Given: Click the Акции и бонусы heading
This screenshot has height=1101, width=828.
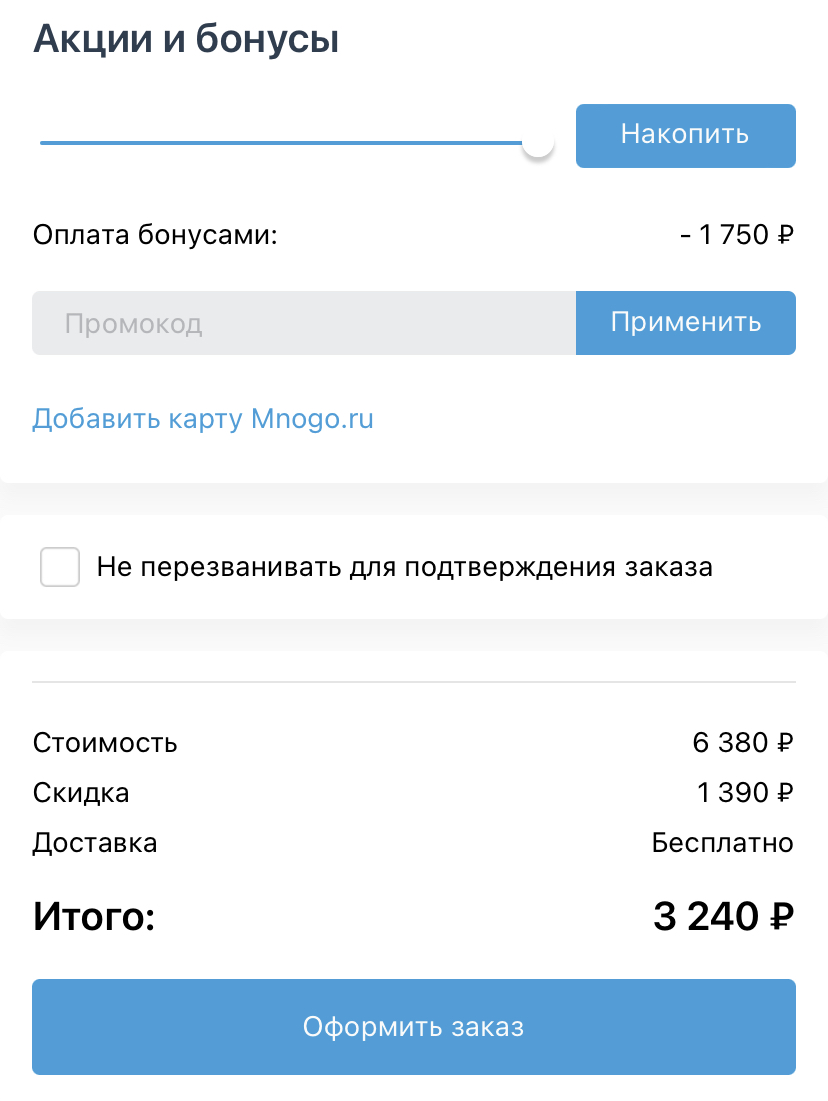Looking at the screenshot, I should coord(186,39).
